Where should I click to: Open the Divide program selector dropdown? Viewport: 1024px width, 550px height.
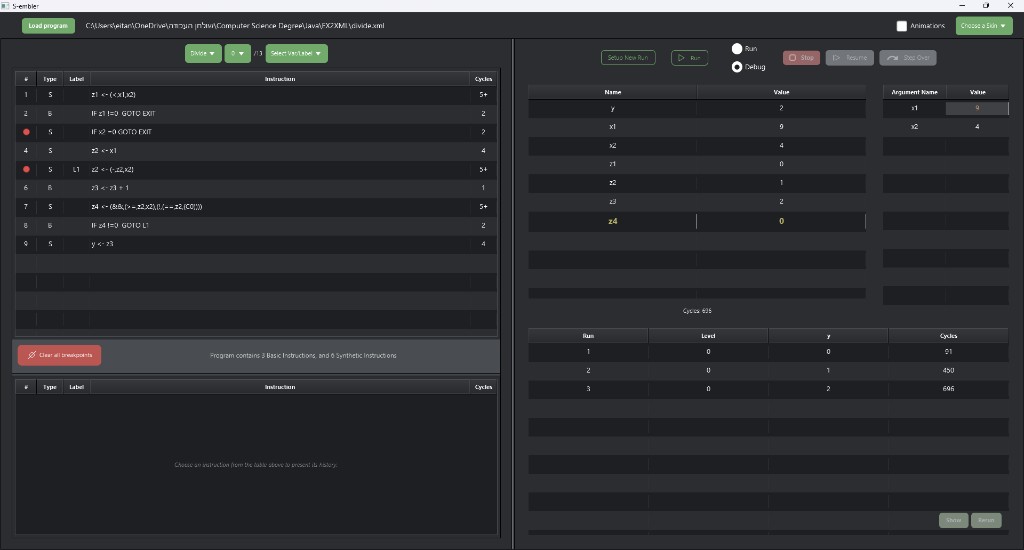coord(203,54)
